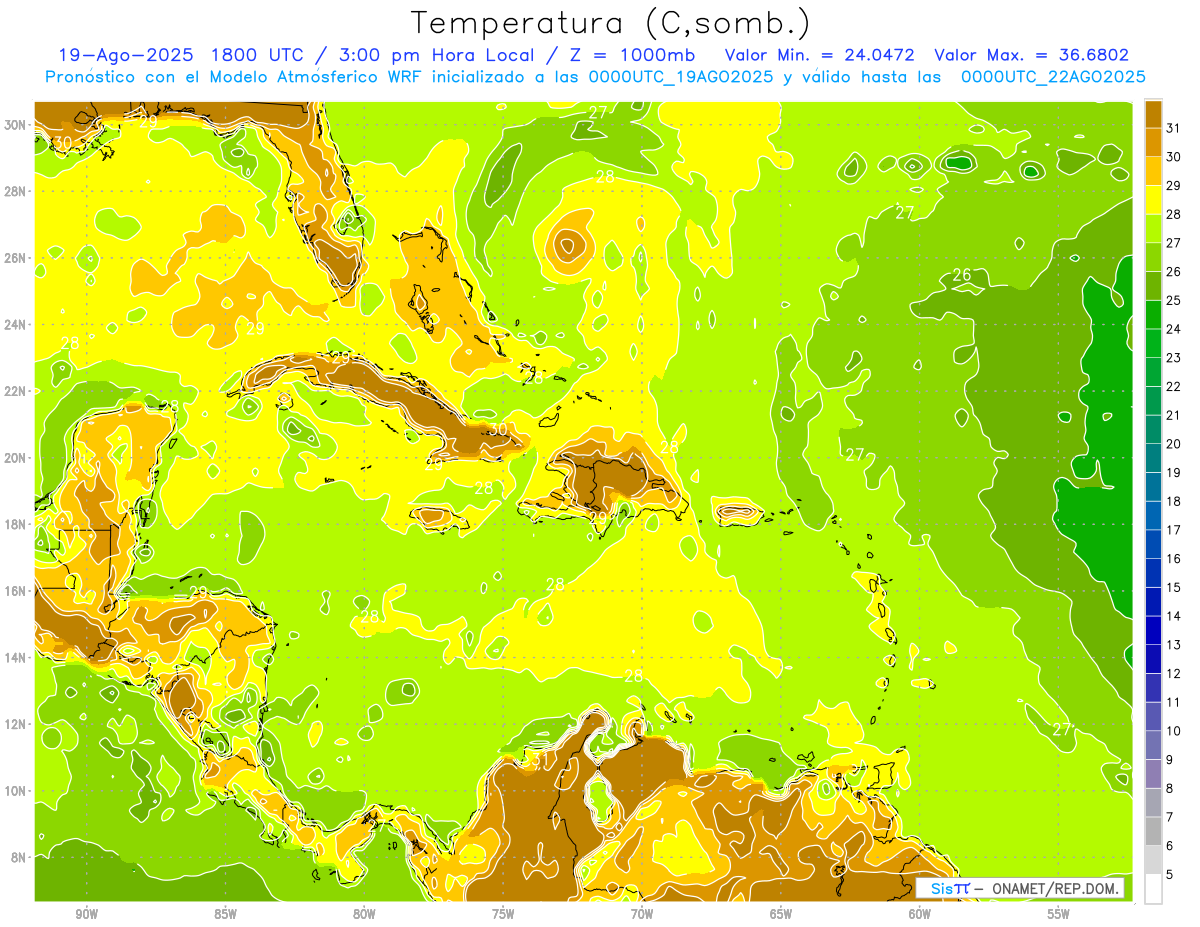Viewport: 1200px width, 927px height.
Task: Pick the yellow swatch between 28 and 29
Action: [x=1153, y=200]
